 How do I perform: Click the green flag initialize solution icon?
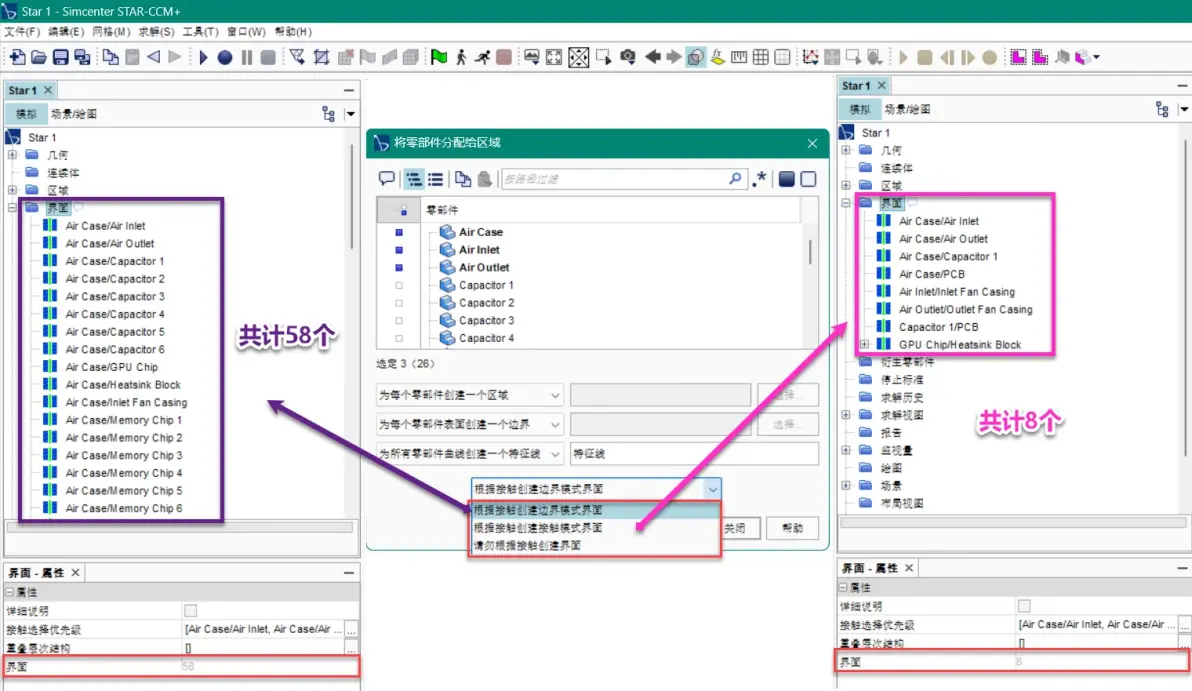439,57
